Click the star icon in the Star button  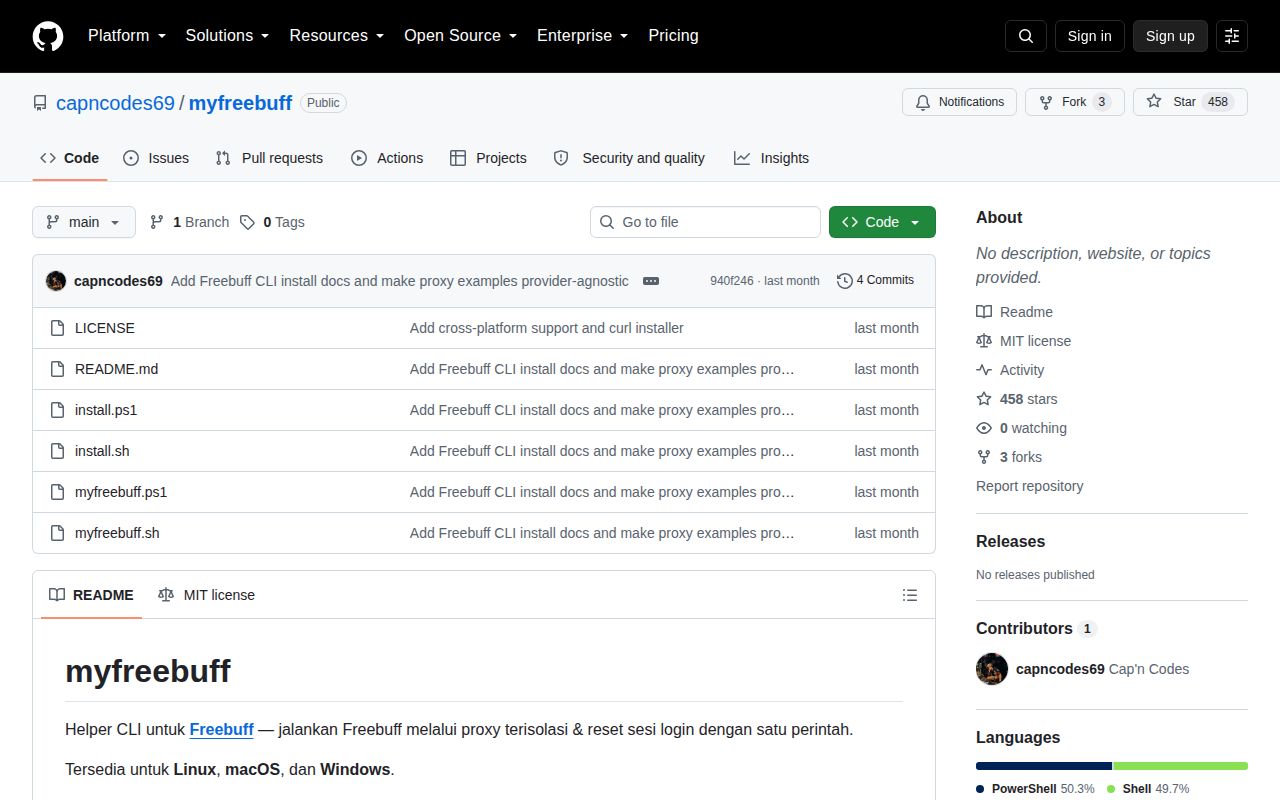click(x=1154, y=102)
